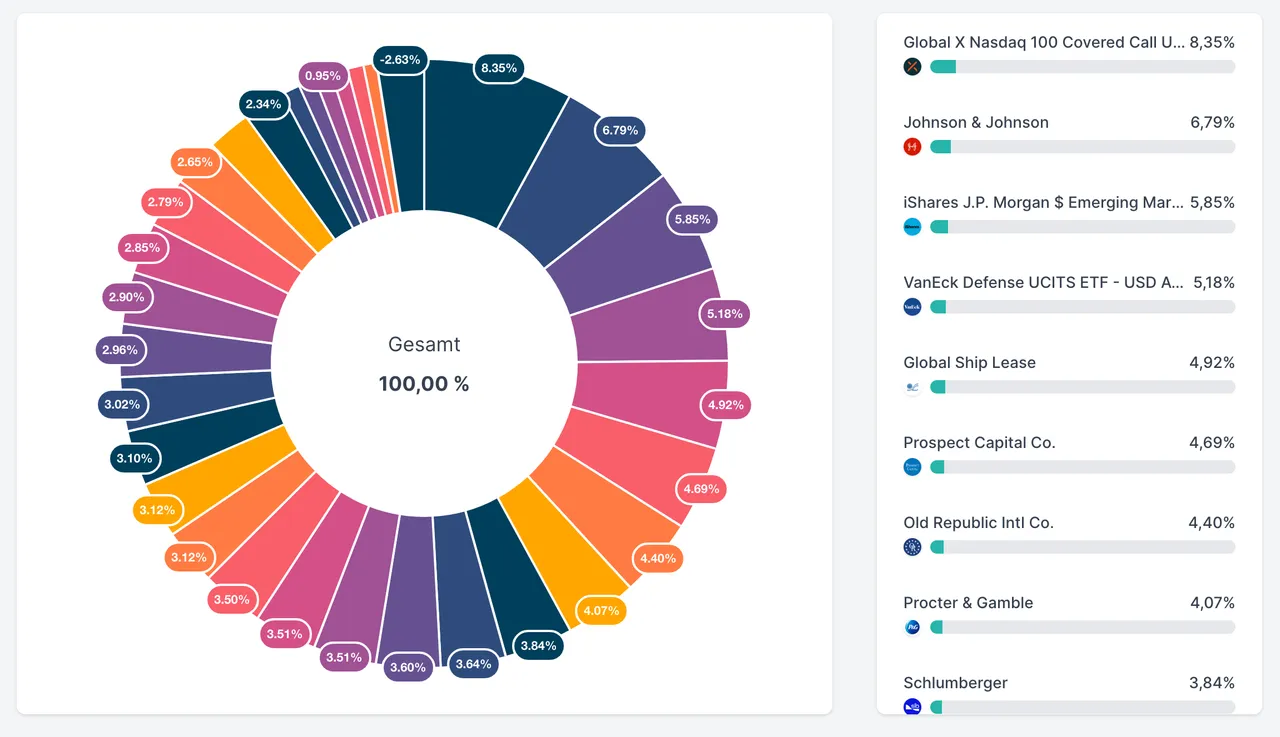The width and height of the screenshot is (1280, 737).
Task: Select the 8.35% chart label badge
Action: (x=499, y=68)
